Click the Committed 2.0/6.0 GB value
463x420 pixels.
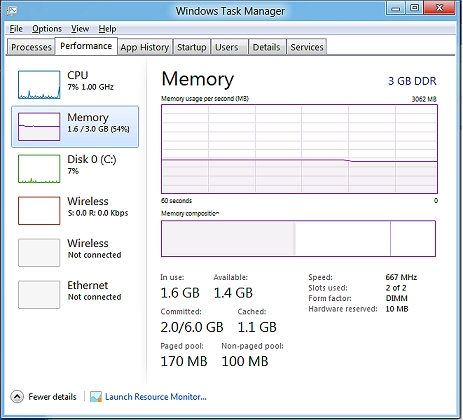192,327
